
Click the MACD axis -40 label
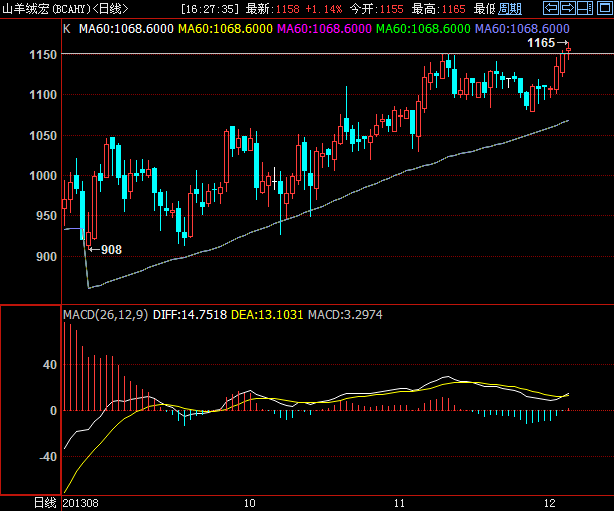click(x=48, y=457)
